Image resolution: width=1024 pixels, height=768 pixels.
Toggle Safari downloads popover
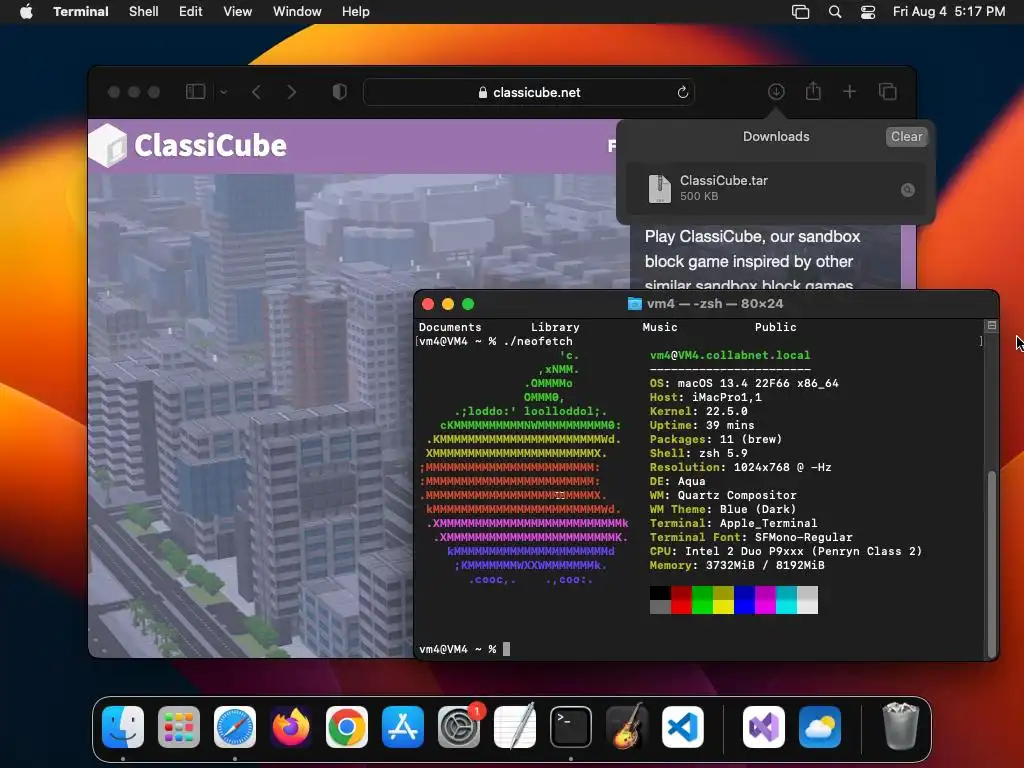coord(776,91)
